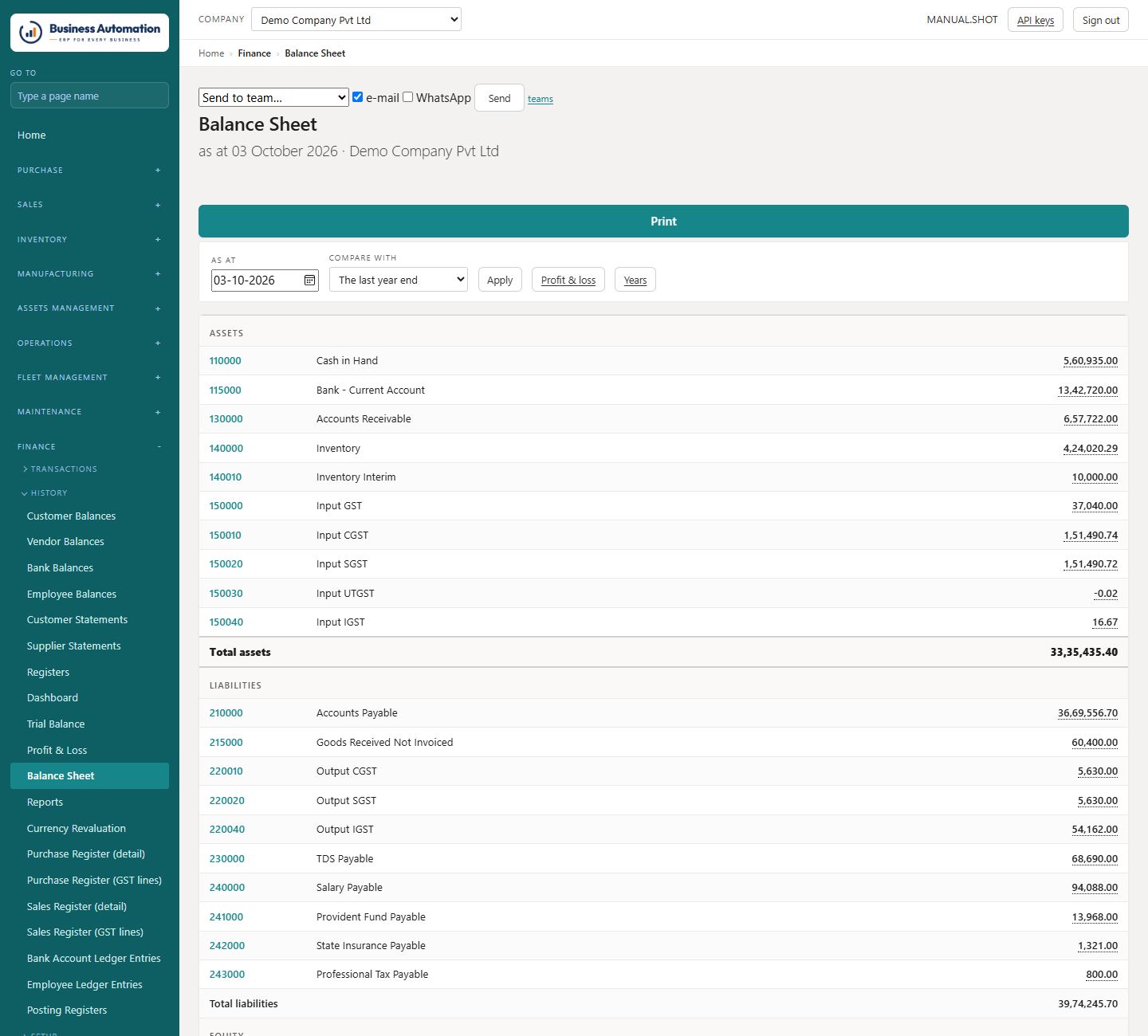Image resolution: width=1148 pixels, height=1036 pixels.
Task: Click the Years button link
Action: (635, 280)
